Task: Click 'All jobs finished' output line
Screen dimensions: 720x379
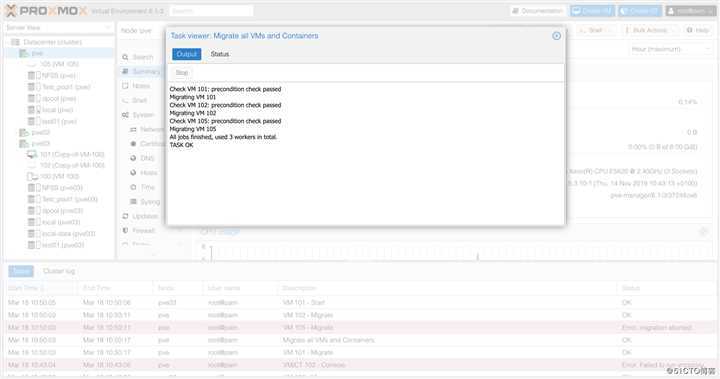Action: tap(223, 137)
